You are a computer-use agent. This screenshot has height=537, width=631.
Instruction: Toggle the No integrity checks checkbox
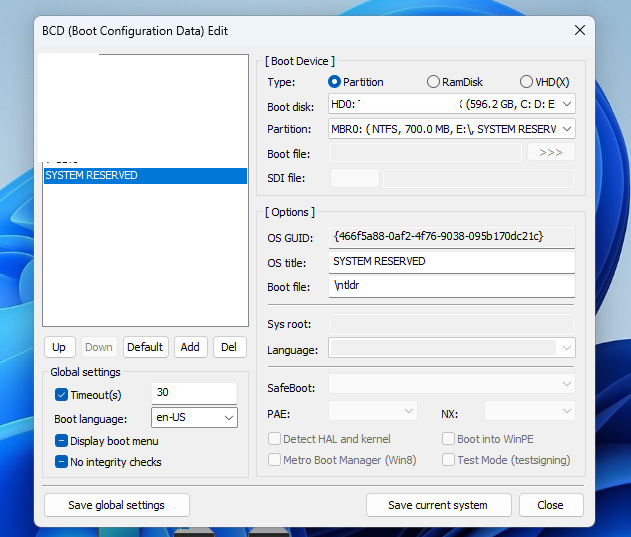coord(61,462)
